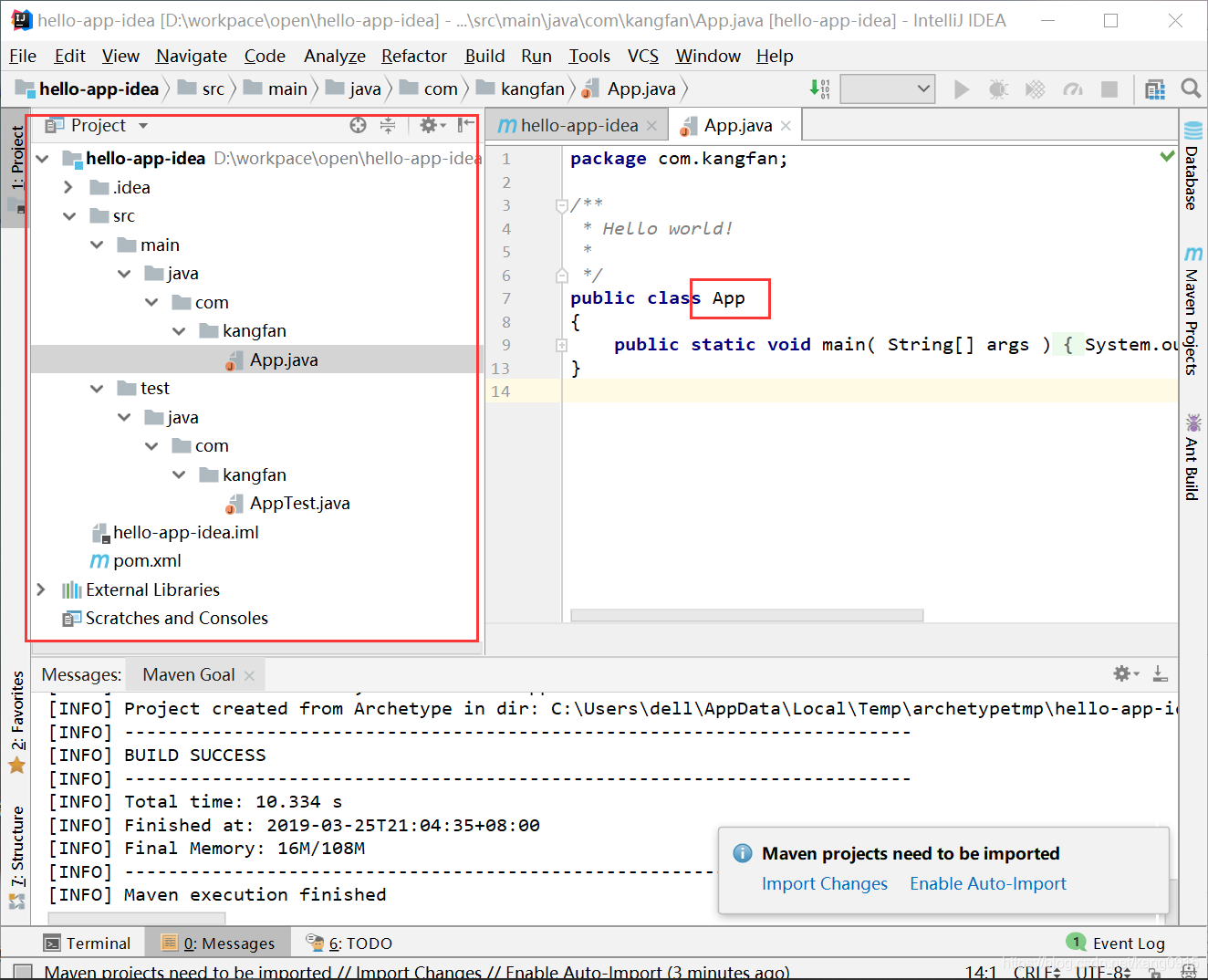Open Project Structure toolbar icon
Viewport: 1208px width, 980px height.
coord(1155,89)
